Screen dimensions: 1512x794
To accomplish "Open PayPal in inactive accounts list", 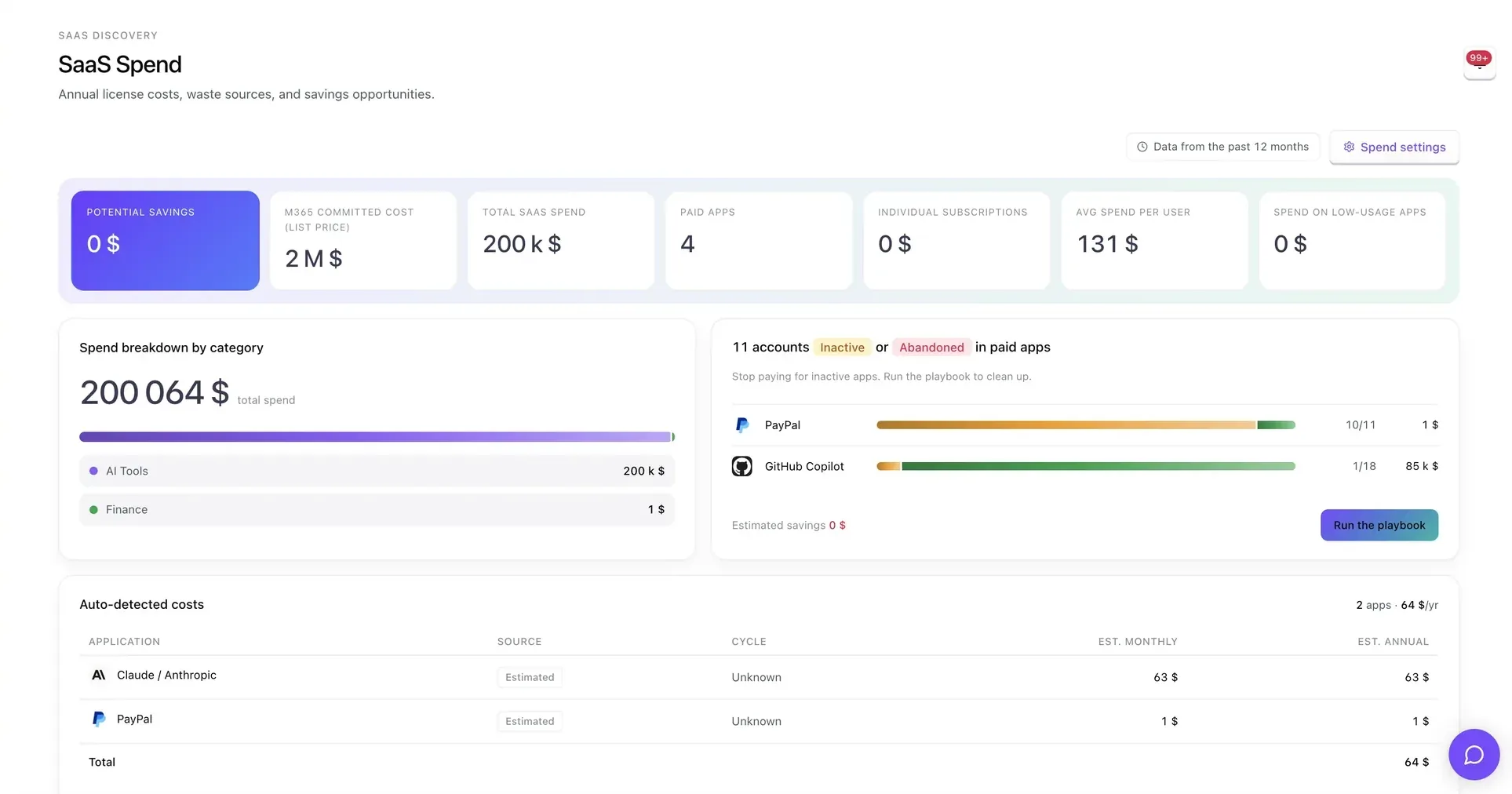I will [x=1084, y=424].
